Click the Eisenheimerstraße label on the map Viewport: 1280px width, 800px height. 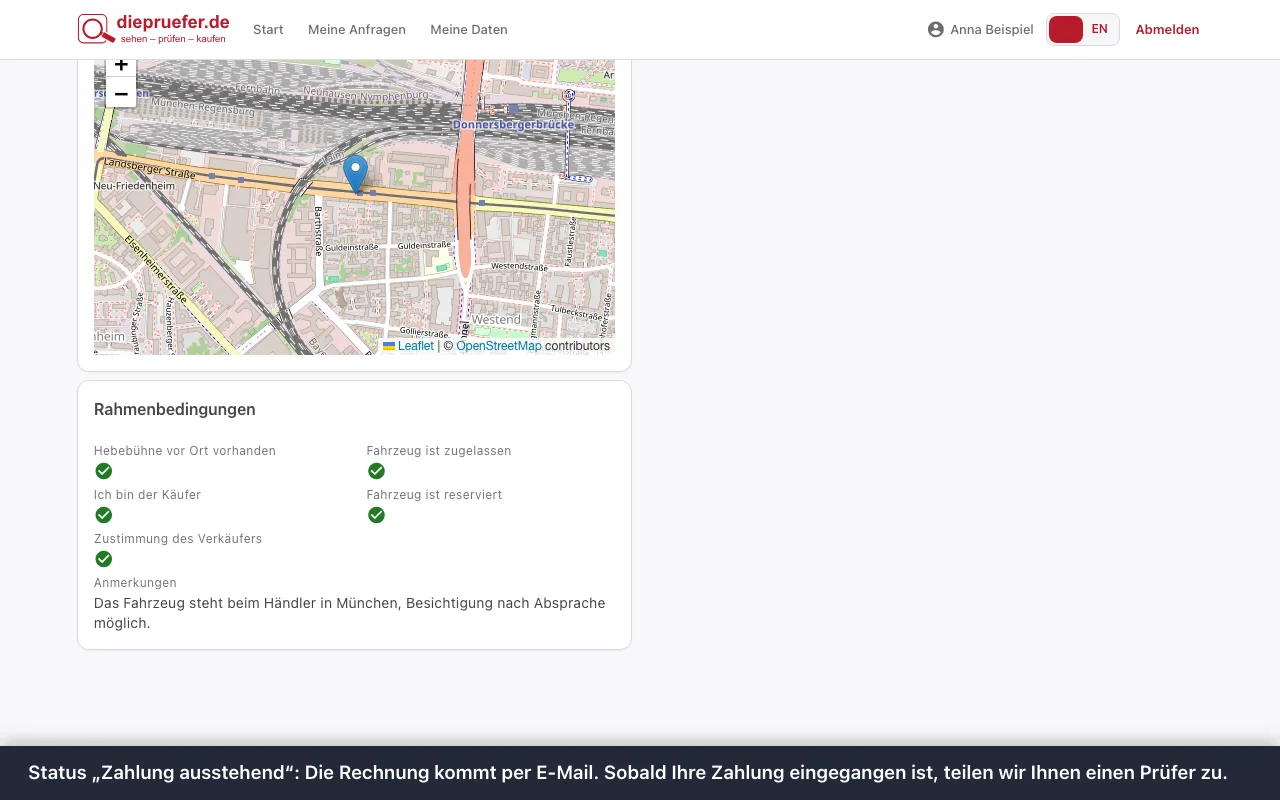pos(157,268)
